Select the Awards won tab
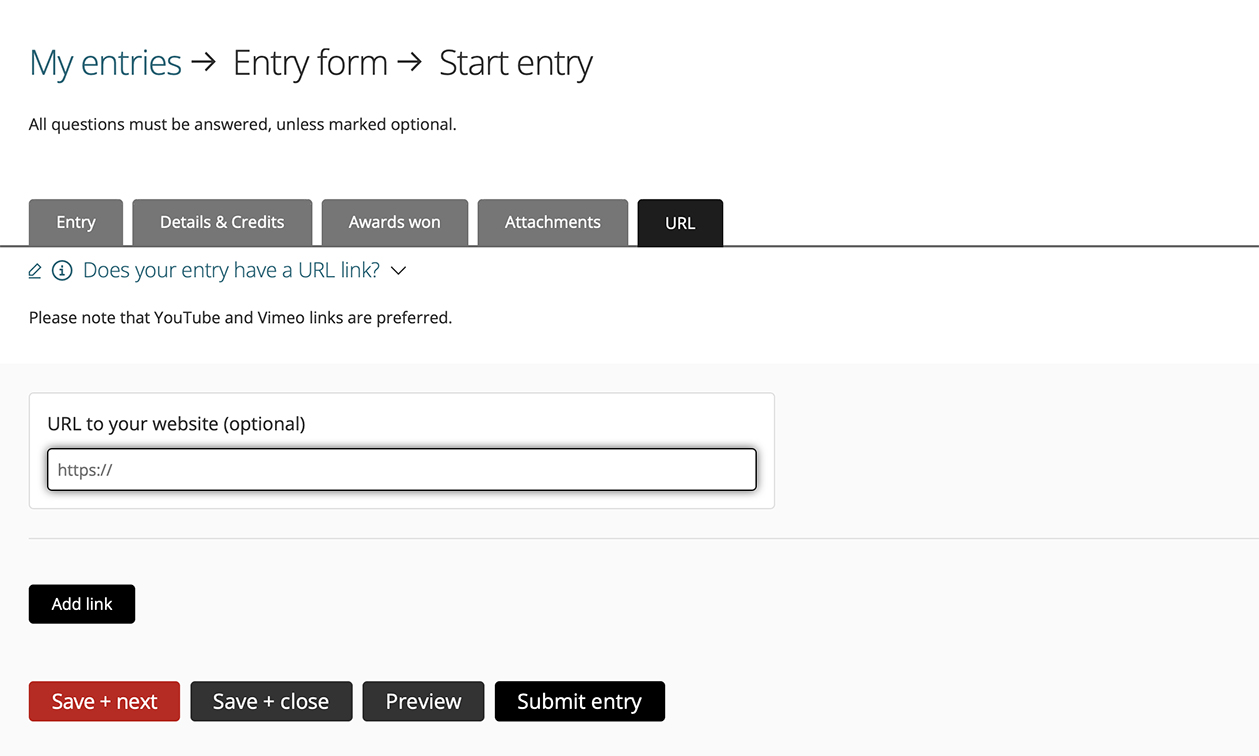1259x756 pixels. pyautogui.click(x=395, y=222)
